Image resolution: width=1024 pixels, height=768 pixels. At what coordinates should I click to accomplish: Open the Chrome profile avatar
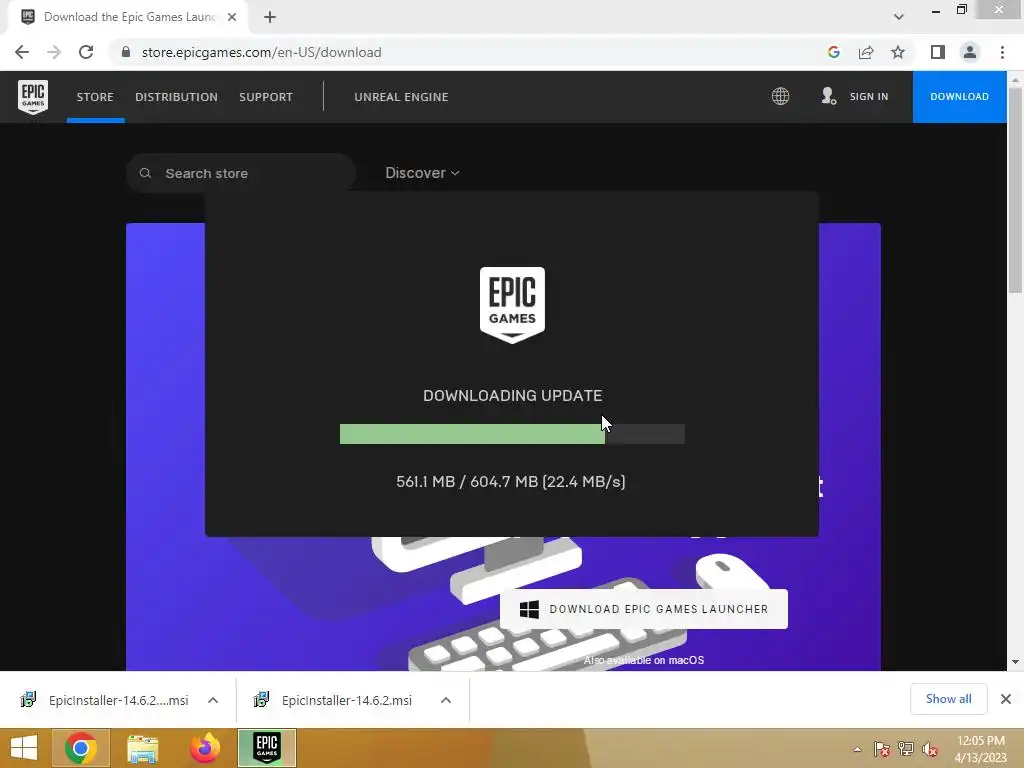tap(970, 52)
